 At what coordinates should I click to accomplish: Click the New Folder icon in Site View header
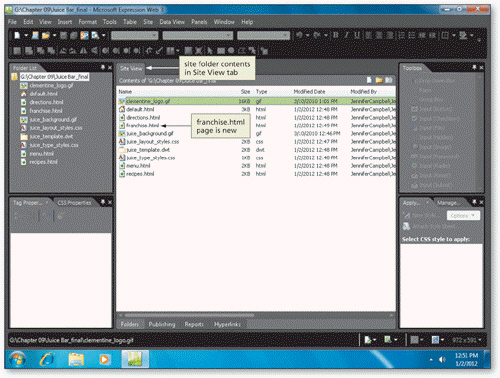379,80
